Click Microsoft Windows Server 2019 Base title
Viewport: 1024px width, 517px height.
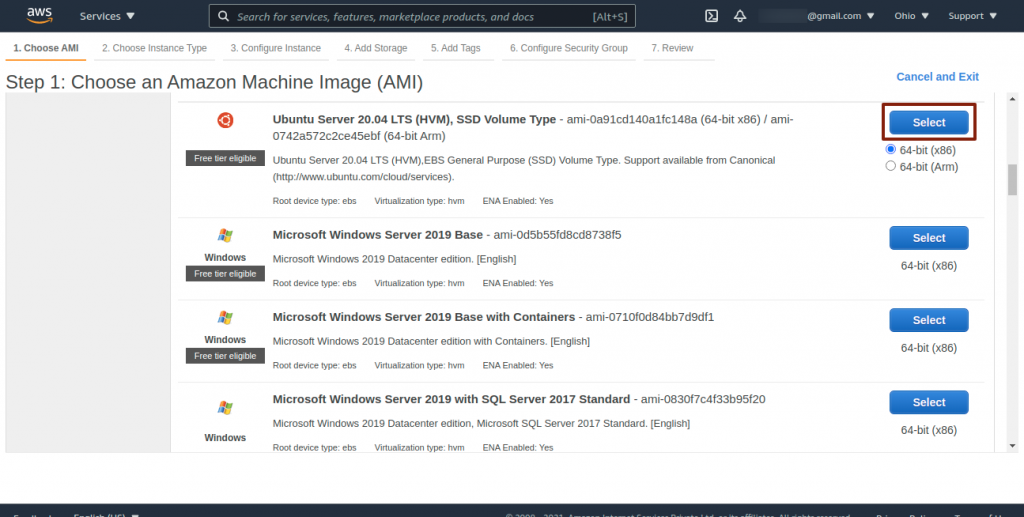click(377, 234)
